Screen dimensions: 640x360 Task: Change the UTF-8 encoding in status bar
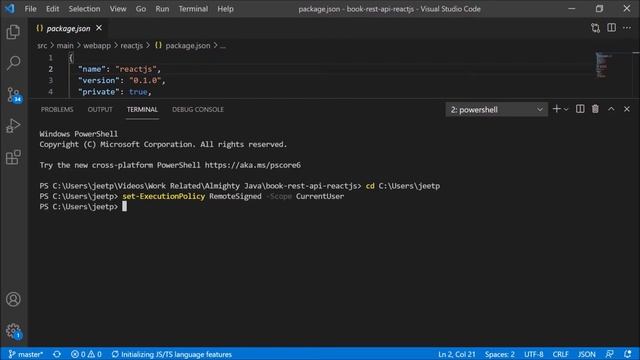(x=533, y=354)
